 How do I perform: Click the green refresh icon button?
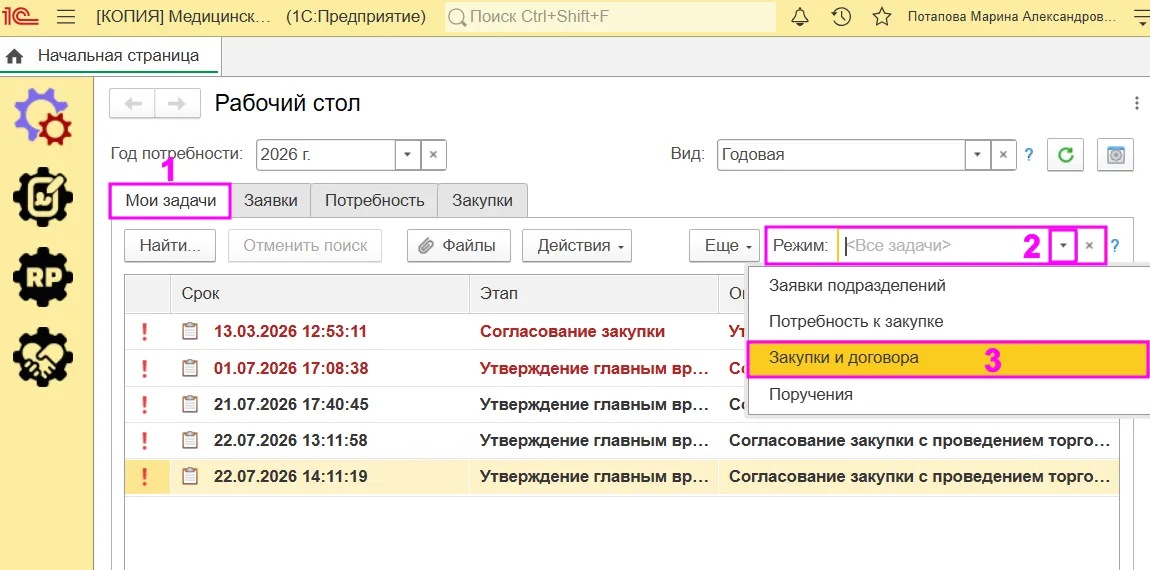coord(1065,155)
